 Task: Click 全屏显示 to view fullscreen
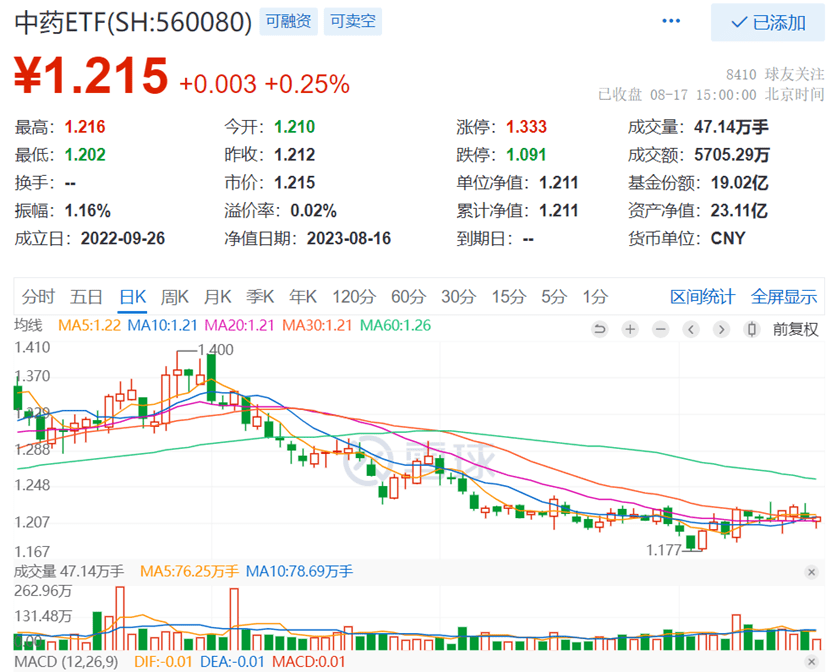pyautogui.click(x=784, y=296)
